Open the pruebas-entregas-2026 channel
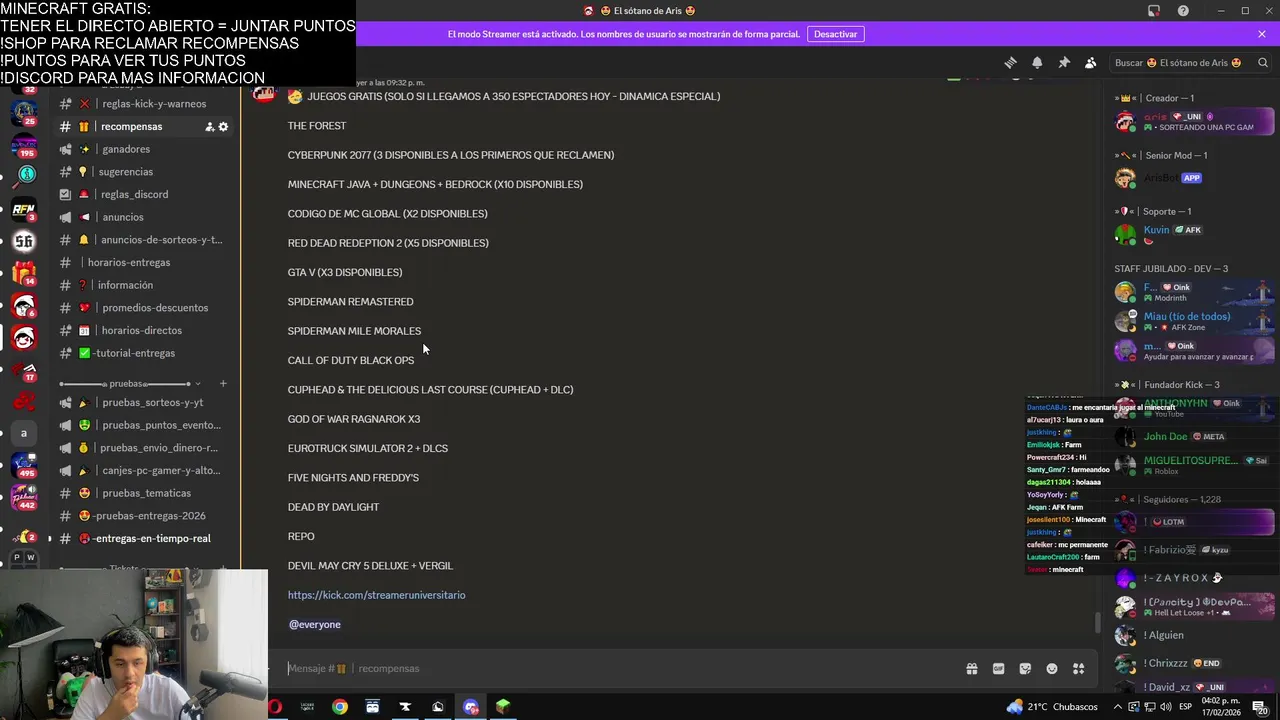This screenshot has height=720, width=1280. pos(144,516)
